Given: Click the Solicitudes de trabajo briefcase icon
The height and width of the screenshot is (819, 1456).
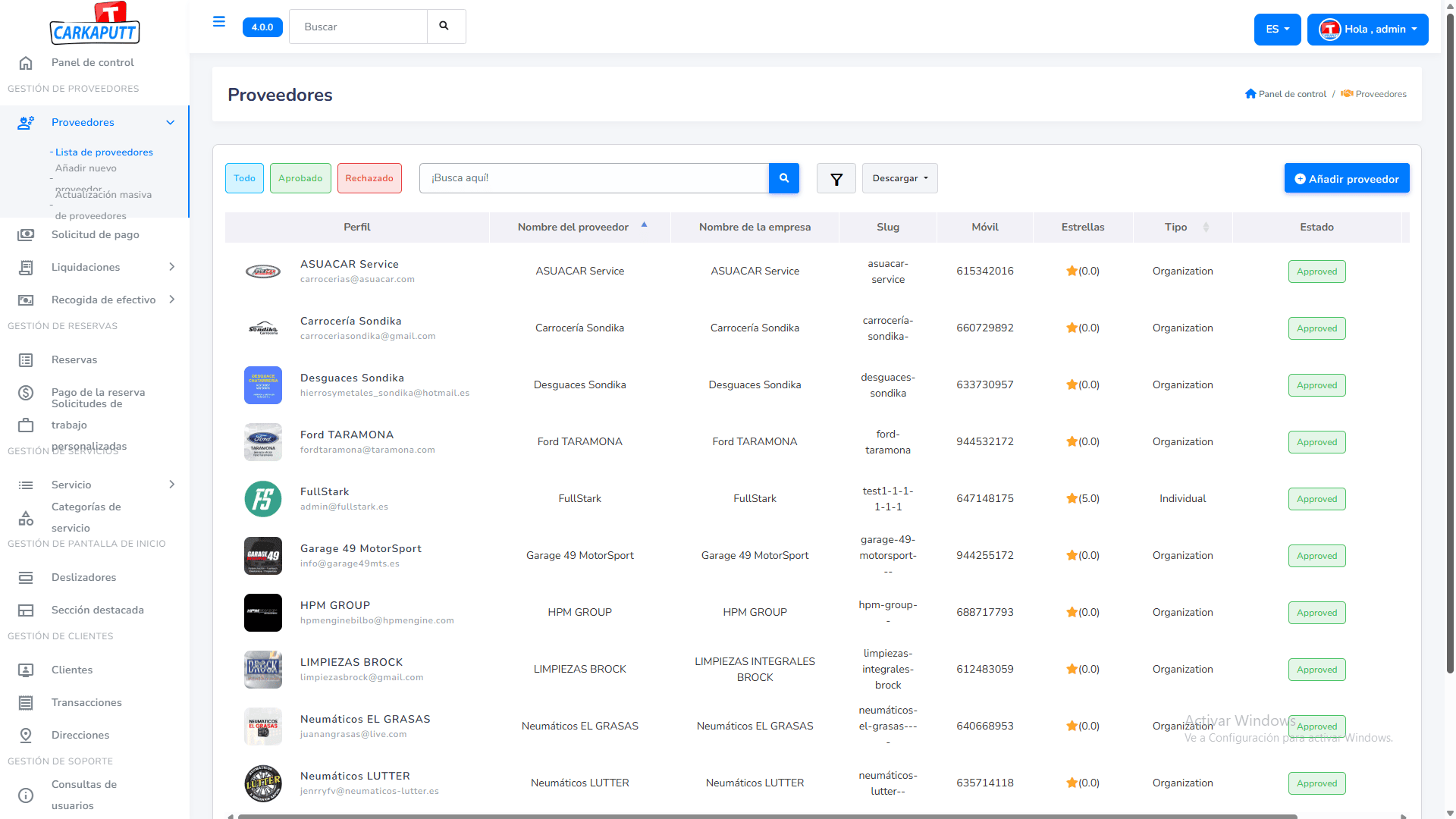Looking at the screenshot, I should pyautogui.click(x=26, y=425).
